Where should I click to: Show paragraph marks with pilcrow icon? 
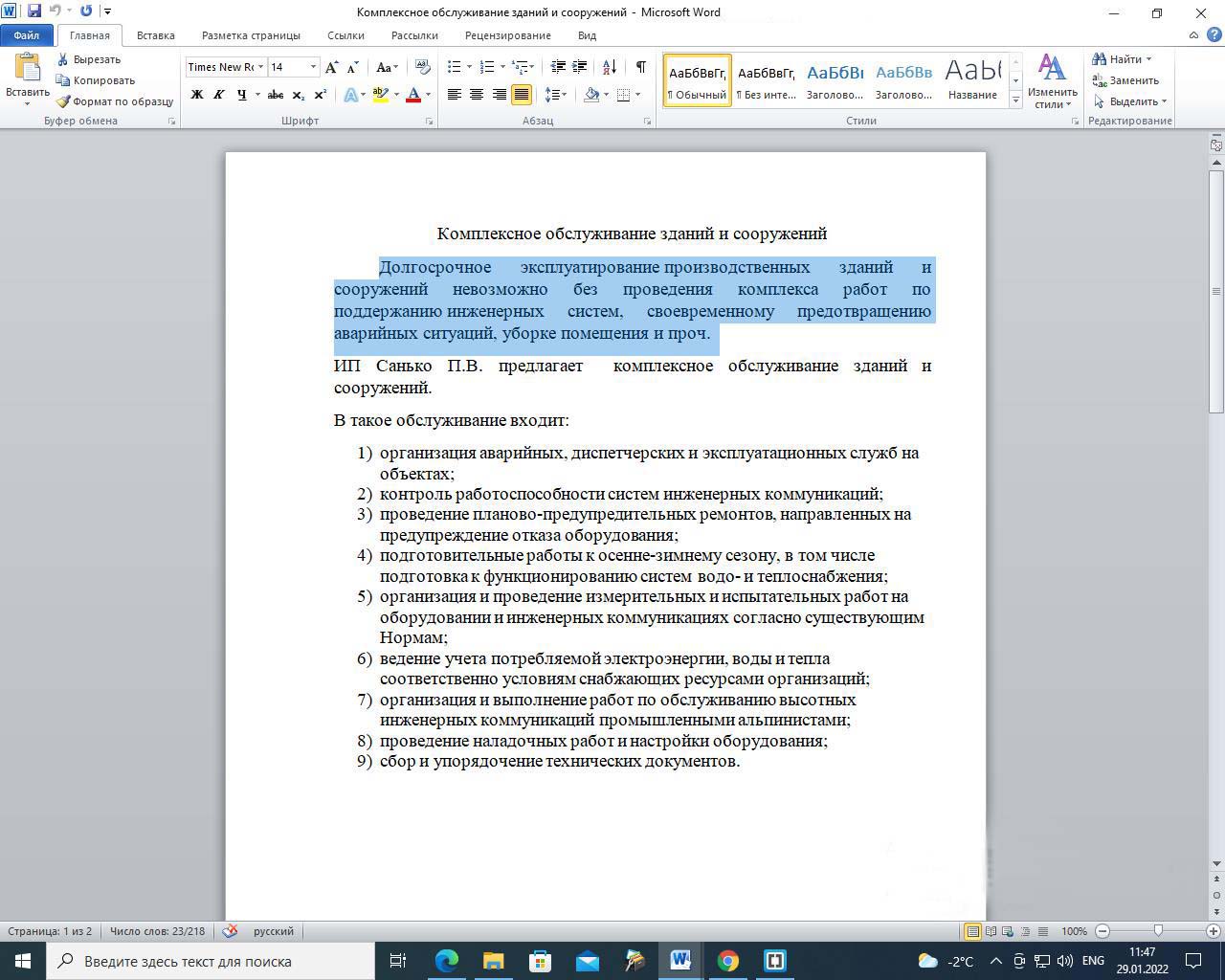click(640, 67)
